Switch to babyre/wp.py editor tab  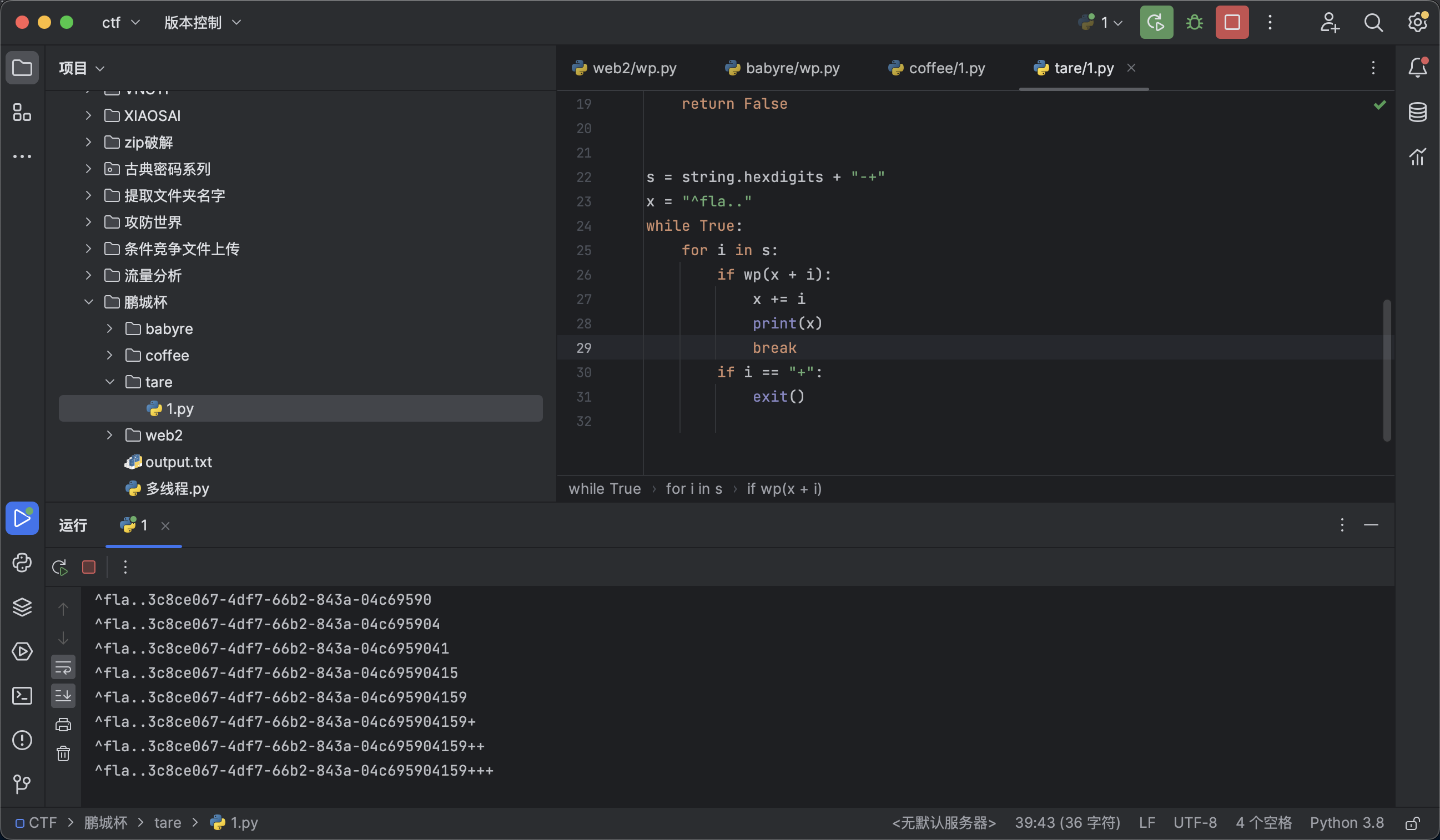coord(782,68)
